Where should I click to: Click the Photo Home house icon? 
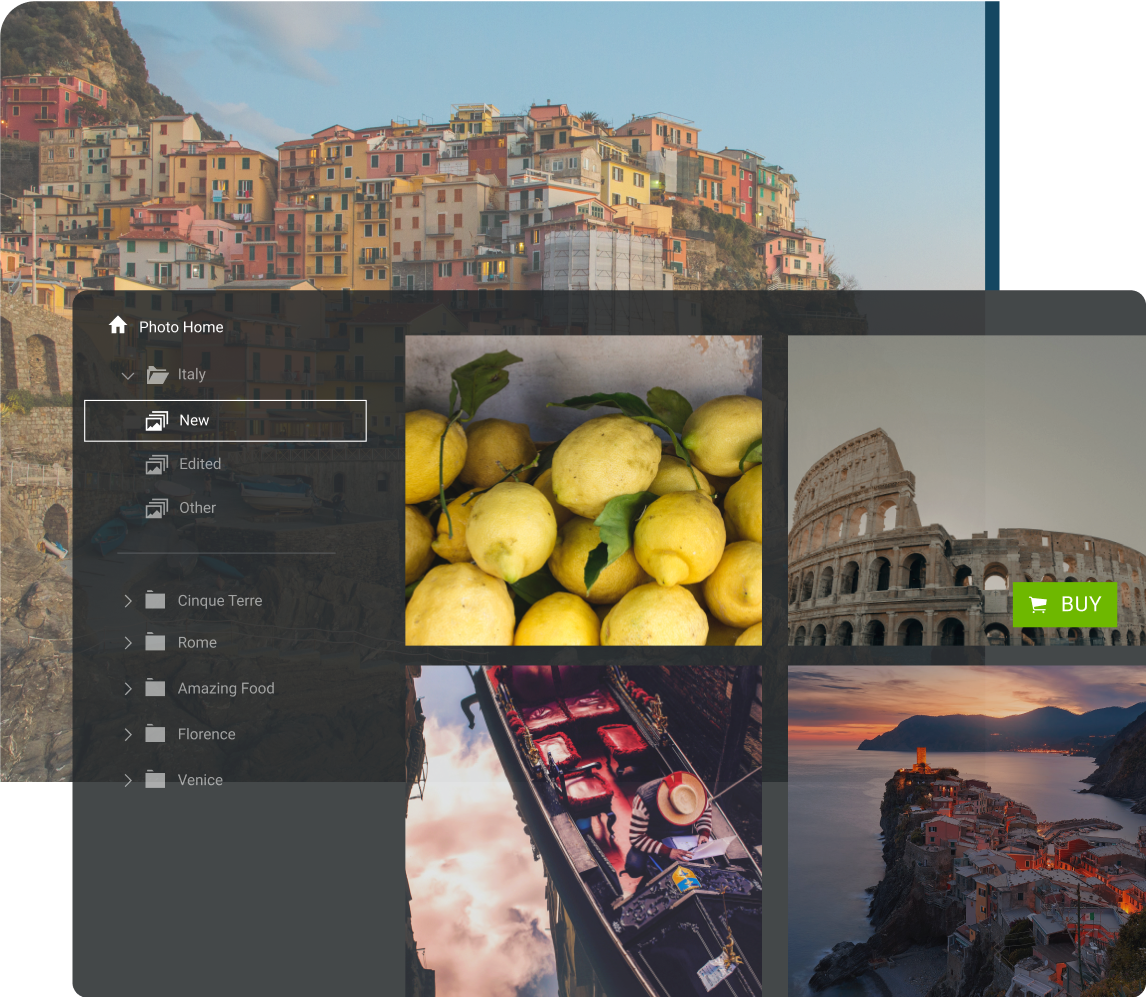118,324
